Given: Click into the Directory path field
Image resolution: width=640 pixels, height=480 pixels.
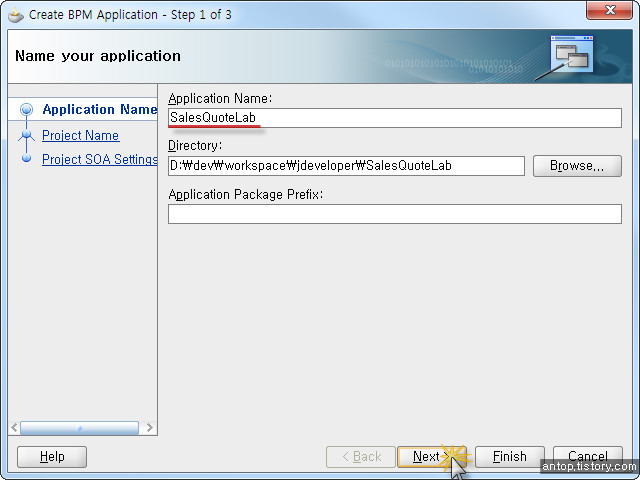Looking at the screenshot, I should 346,166.
